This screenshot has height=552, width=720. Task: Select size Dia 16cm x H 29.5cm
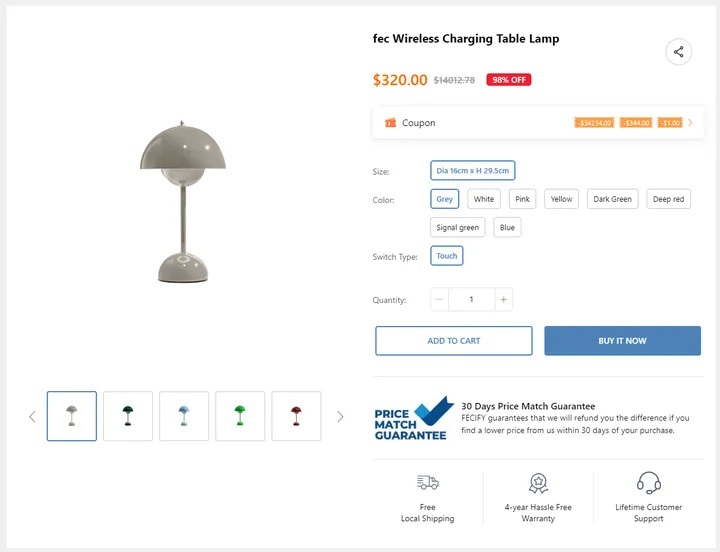[x=472, y=171]
